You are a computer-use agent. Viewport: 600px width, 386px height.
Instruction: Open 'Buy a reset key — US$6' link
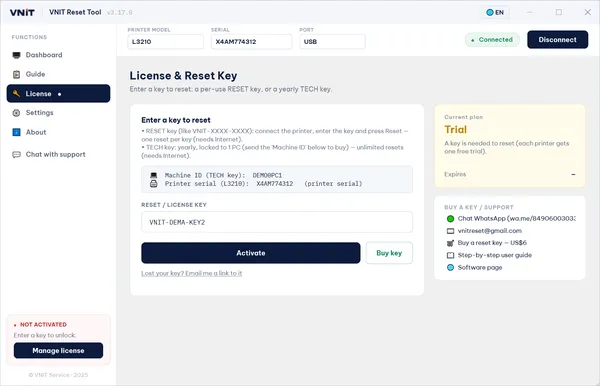[x=492, y=243]
